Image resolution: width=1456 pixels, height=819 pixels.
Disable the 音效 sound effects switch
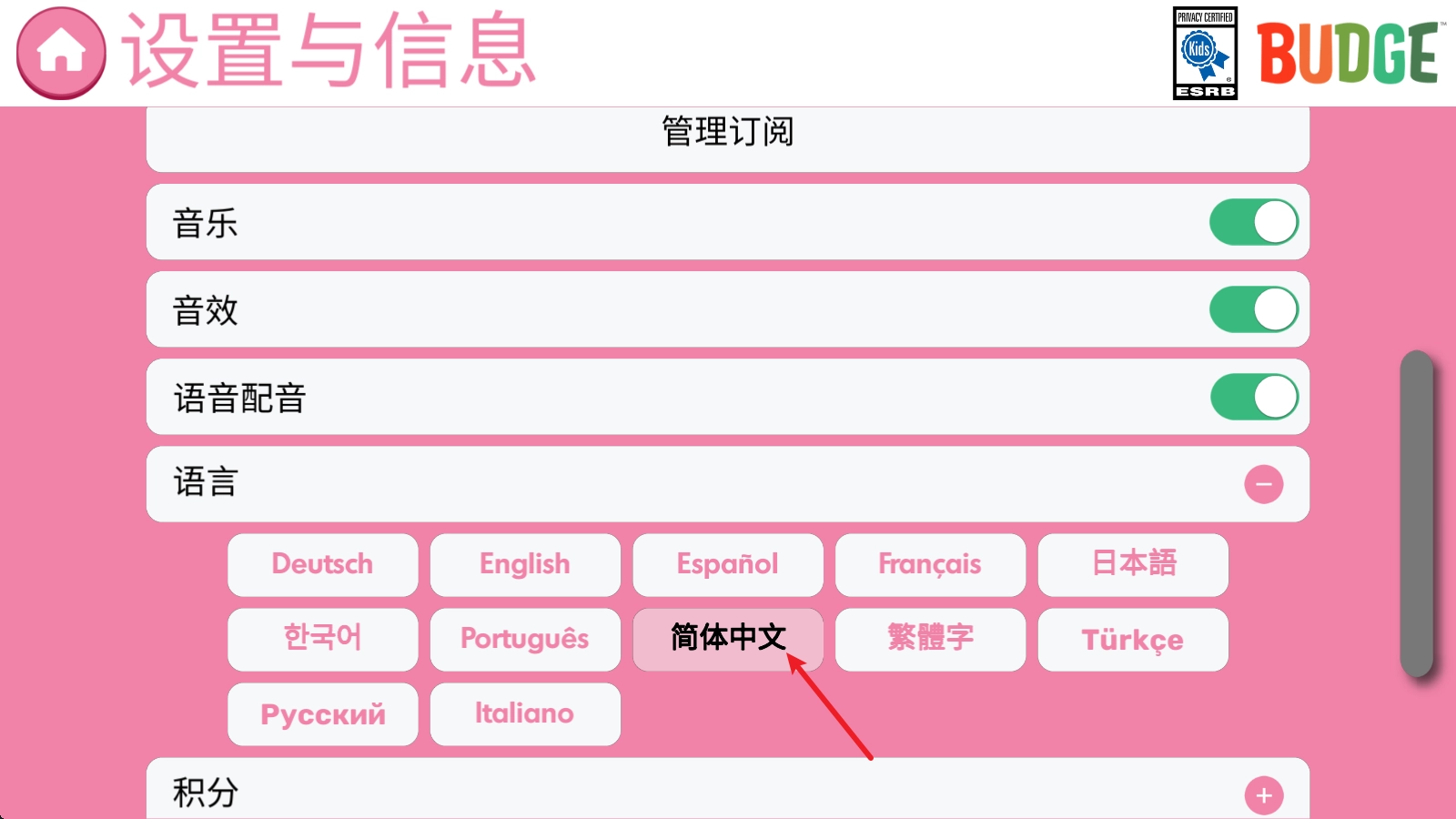(1253, 310)
